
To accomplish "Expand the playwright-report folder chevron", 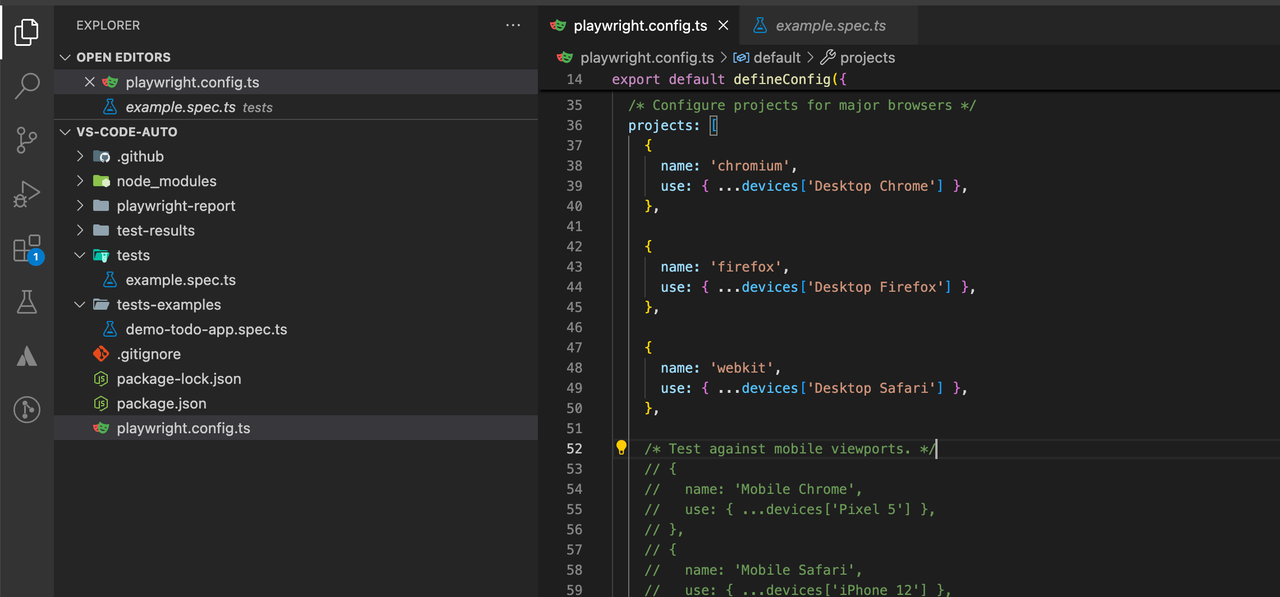I will 81,206.
